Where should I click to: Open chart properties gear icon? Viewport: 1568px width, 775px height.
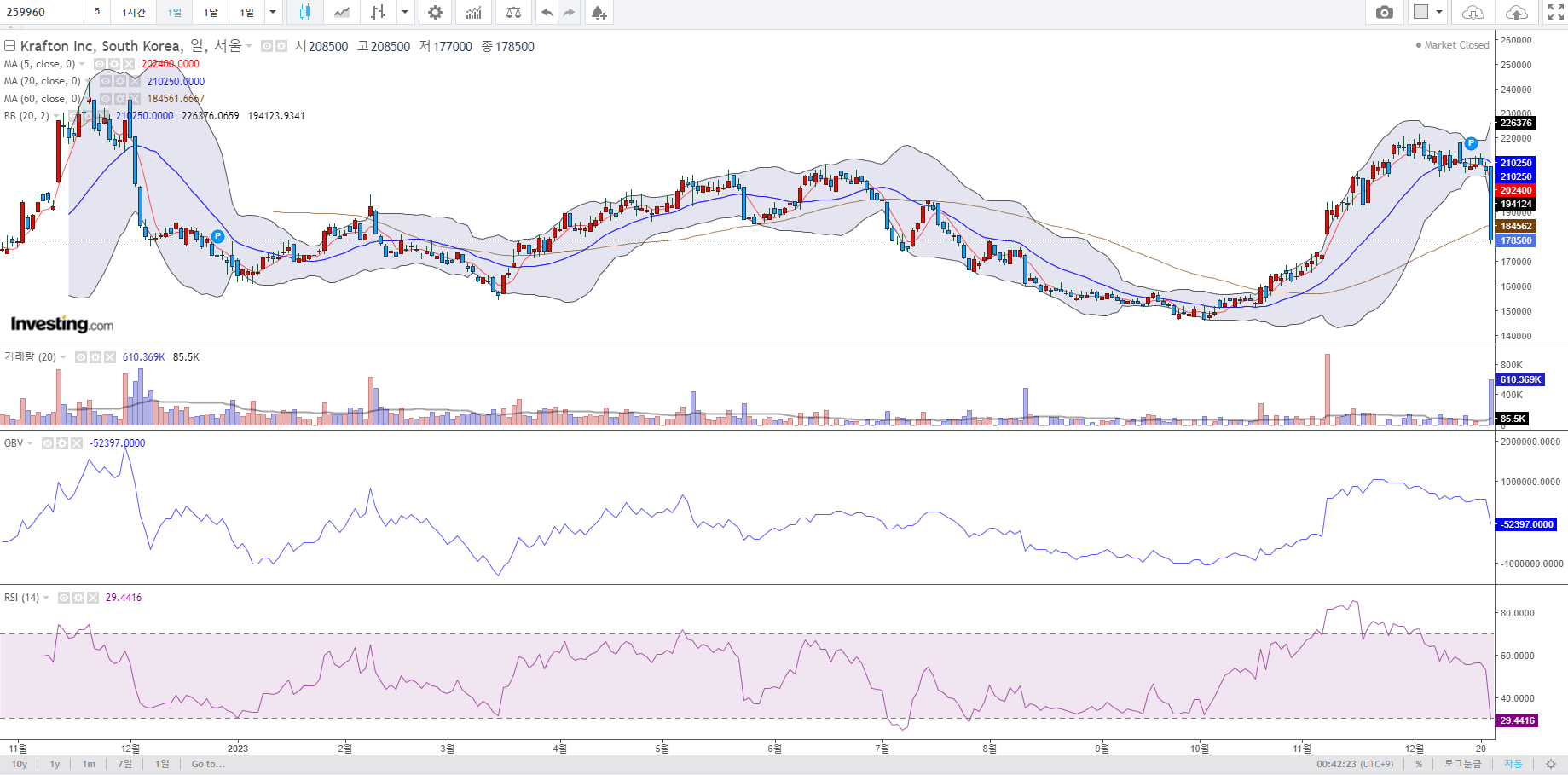[x=435, y=12]
